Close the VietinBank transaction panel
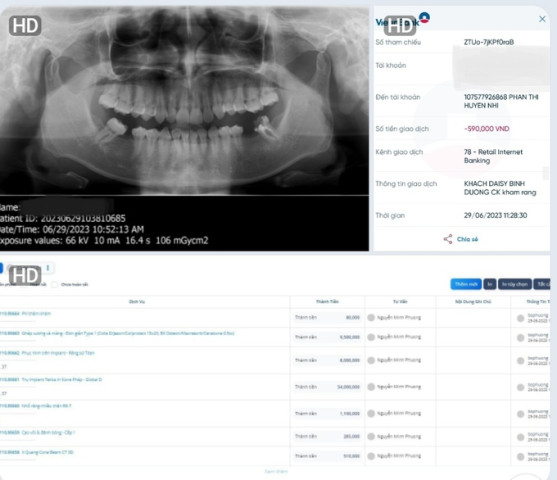Viewport: 557px width, 480px height. 542,19
